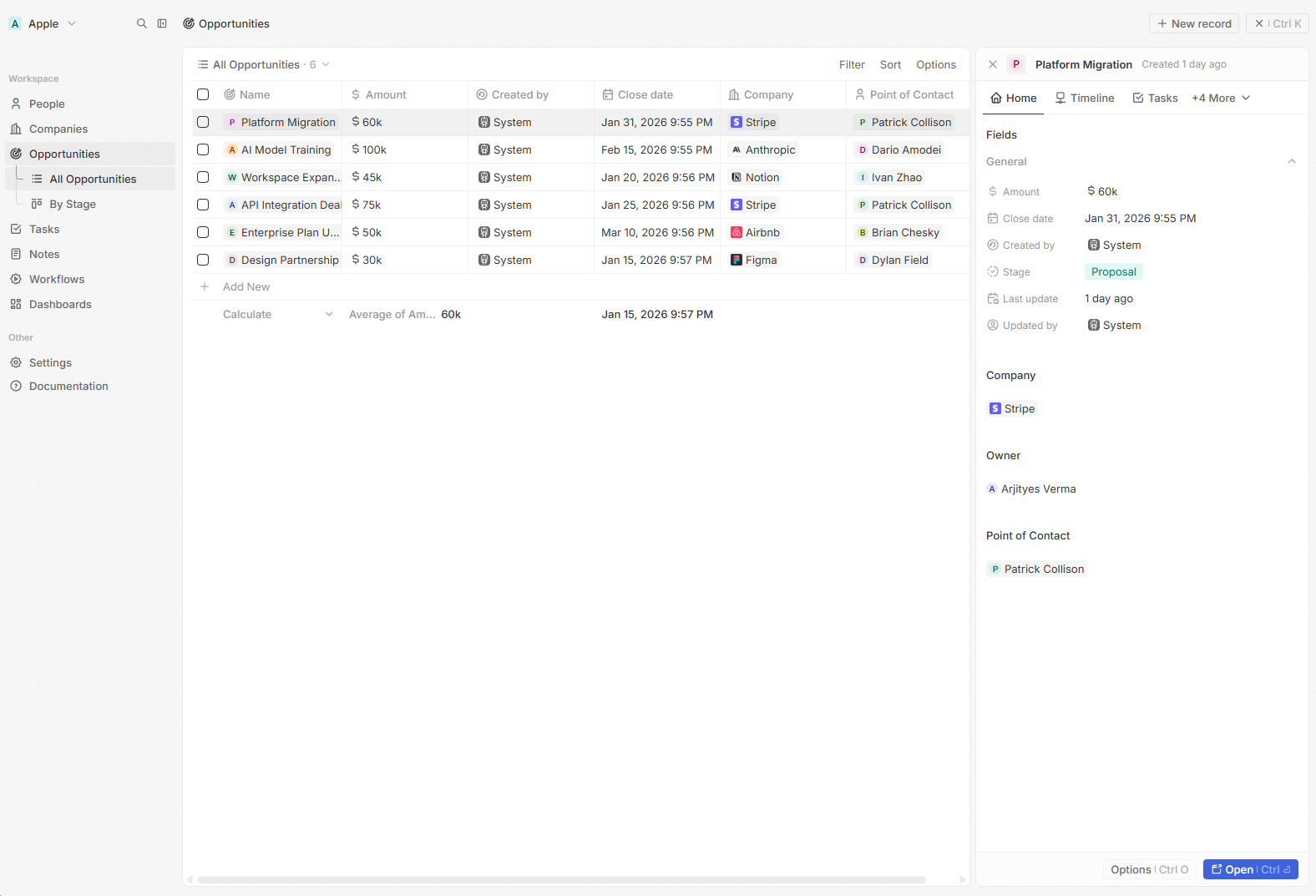Collapse the sidebar panel icon
1316x896 pixels.
pyautogui.click(x=162, y=23)
